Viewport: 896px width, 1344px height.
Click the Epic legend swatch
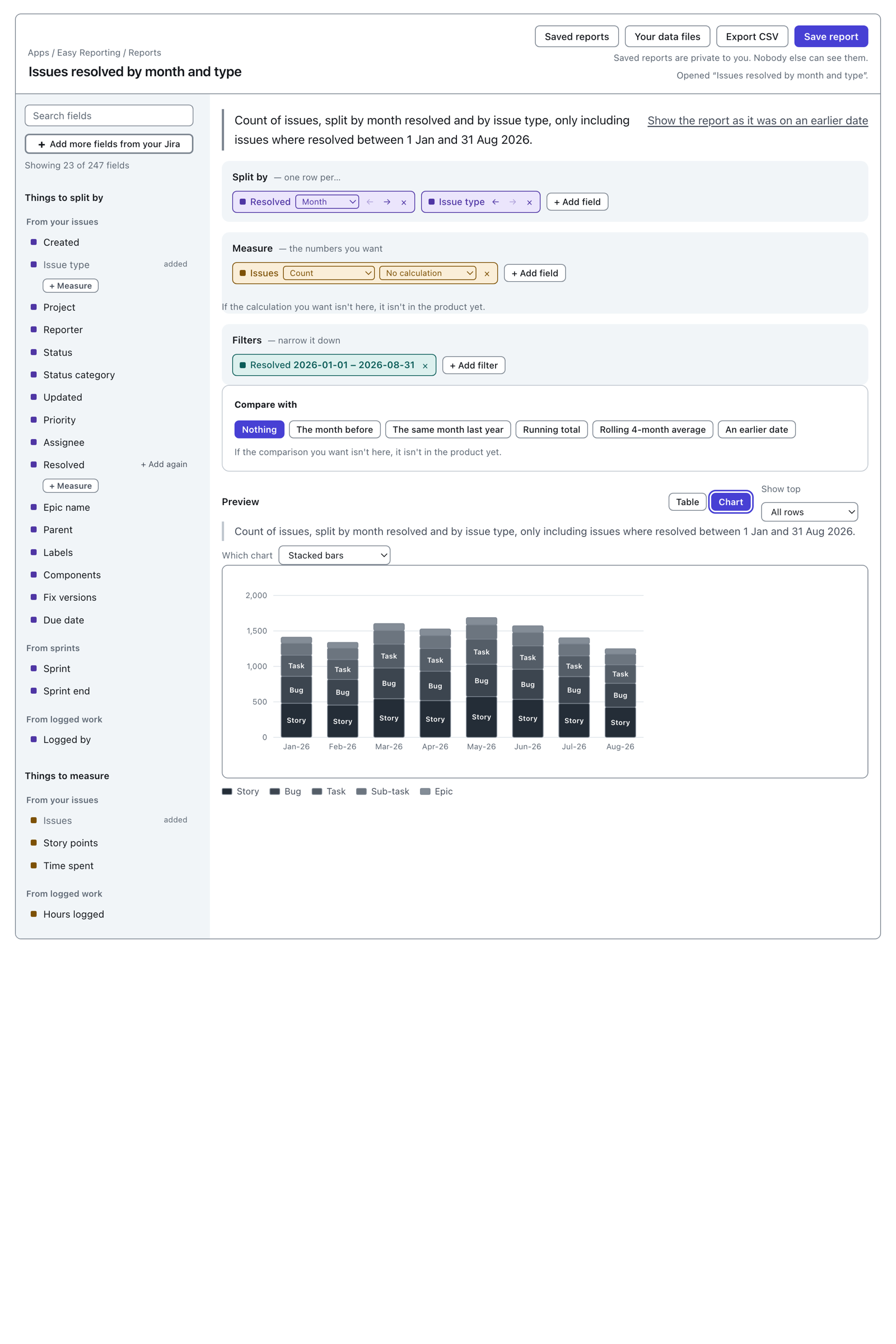click(x=425, y=791)
